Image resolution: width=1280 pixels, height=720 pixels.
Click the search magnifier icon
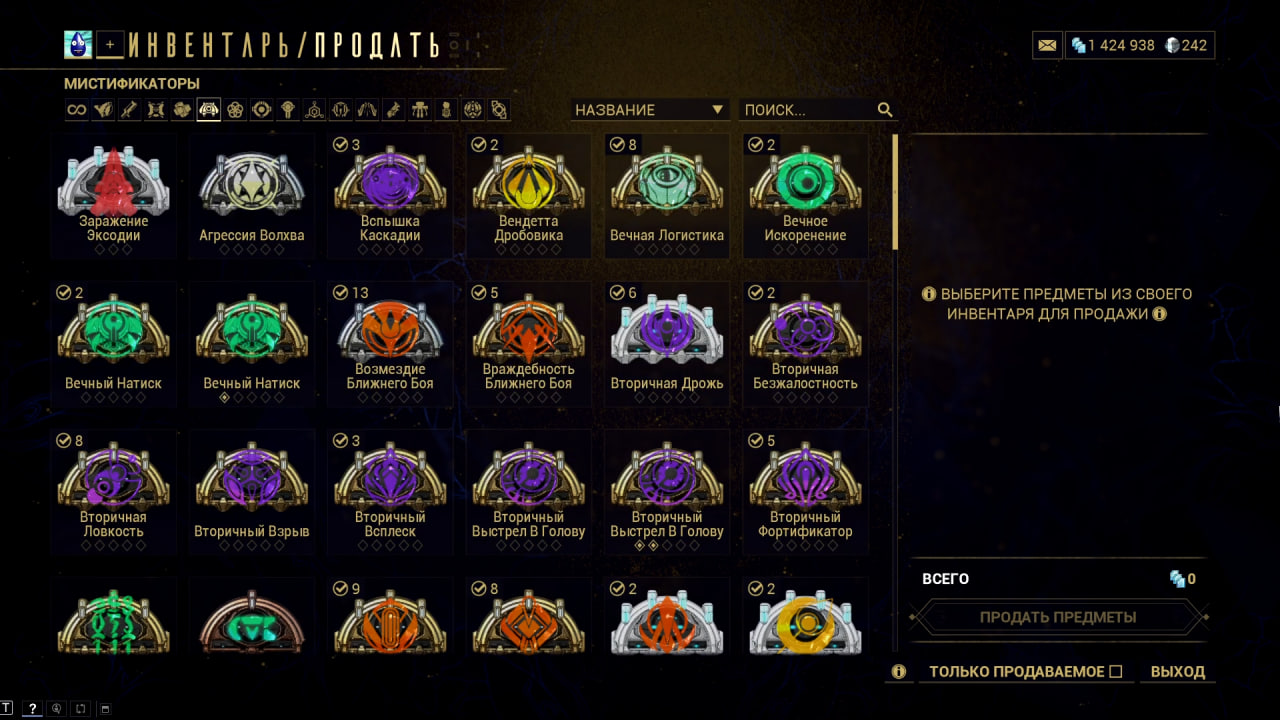click(885, 110)
